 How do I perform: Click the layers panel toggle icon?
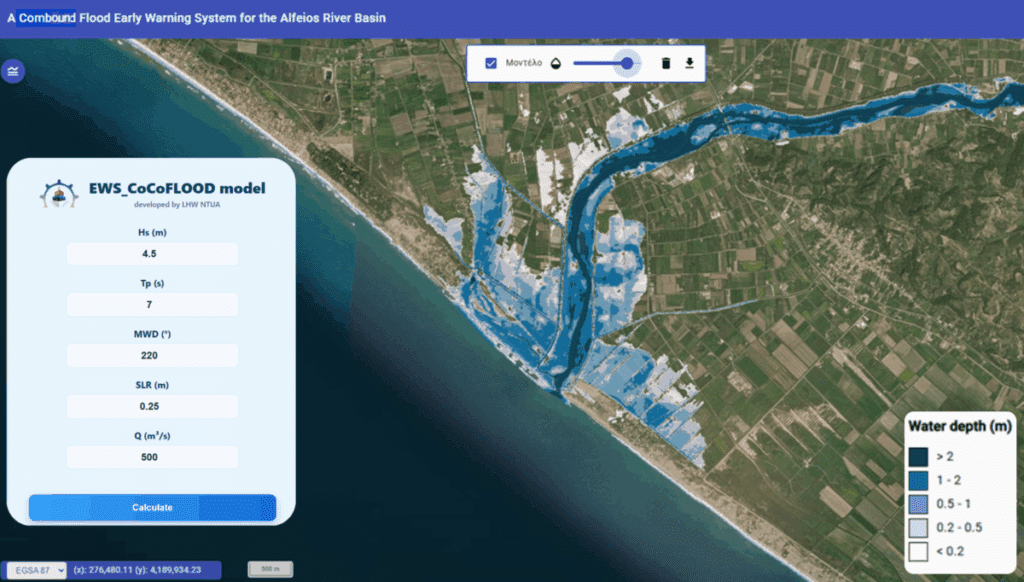(x=13, y=71)
